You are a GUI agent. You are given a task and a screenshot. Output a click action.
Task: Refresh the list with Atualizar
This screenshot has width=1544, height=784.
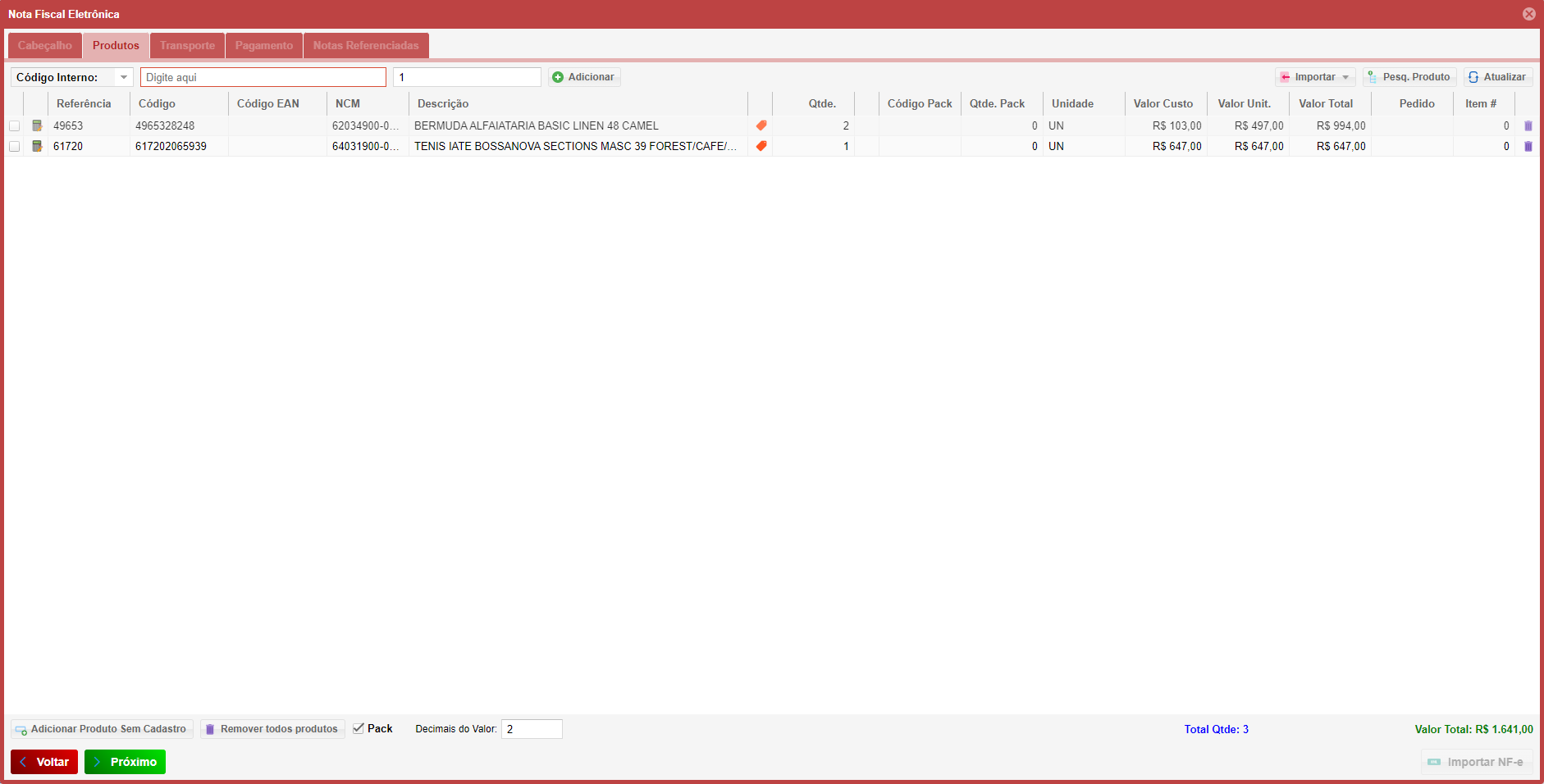tap(1497, 77)
